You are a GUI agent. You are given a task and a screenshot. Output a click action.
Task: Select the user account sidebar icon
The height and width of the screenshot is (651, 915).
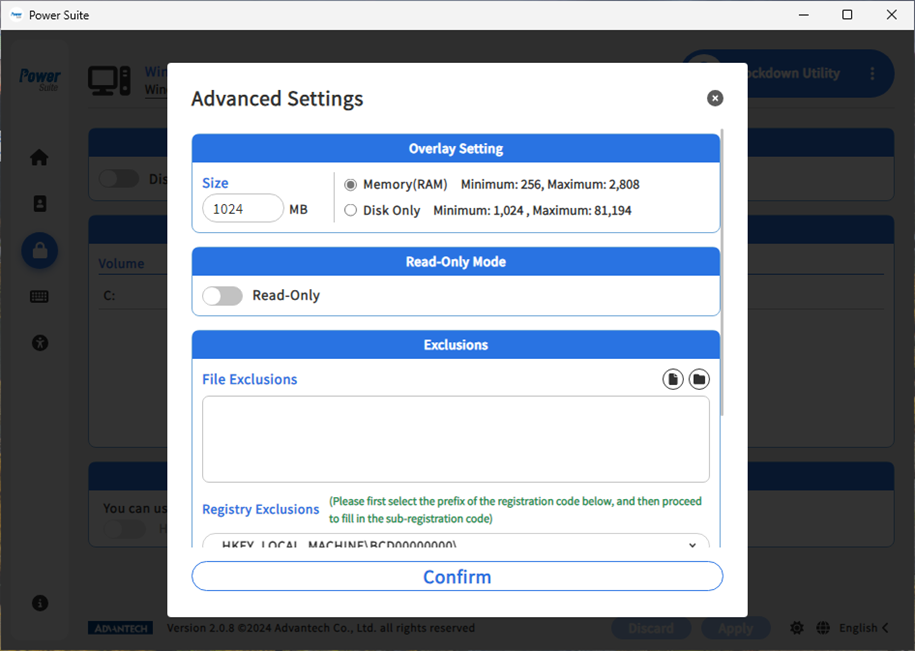(x=39, y=203)
